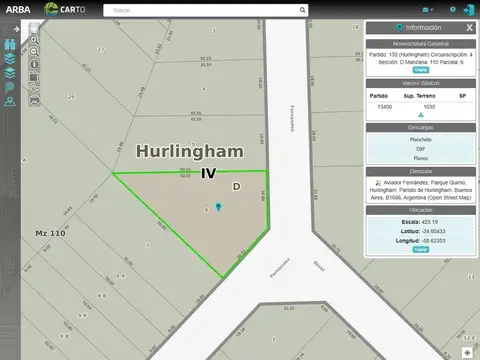
Task: Open the second layers stack icon
Action: coord(10,73)
